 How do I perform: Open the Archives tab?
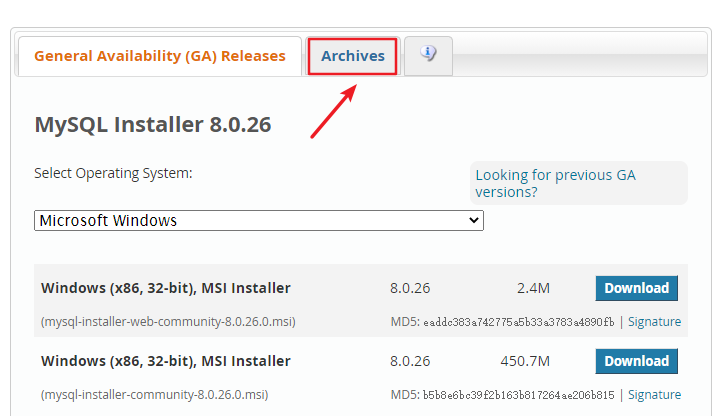(352, 56)
